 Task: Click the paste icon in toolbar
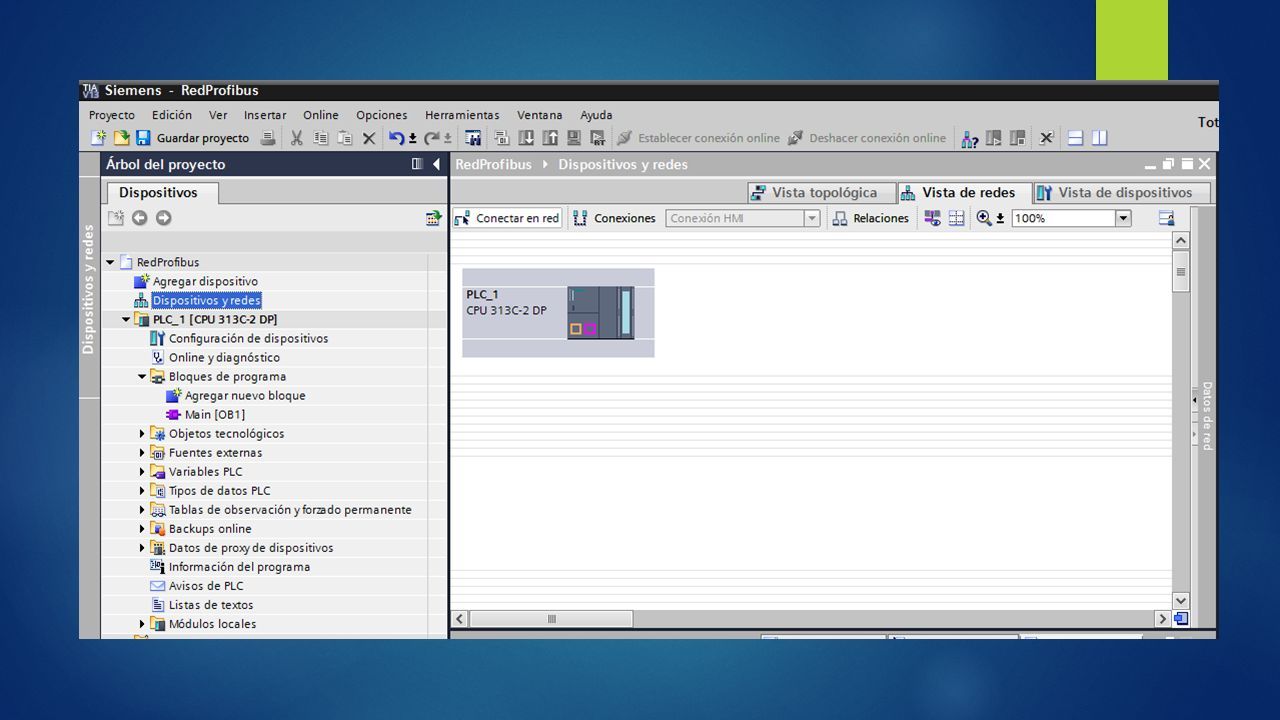pos(345,138)
